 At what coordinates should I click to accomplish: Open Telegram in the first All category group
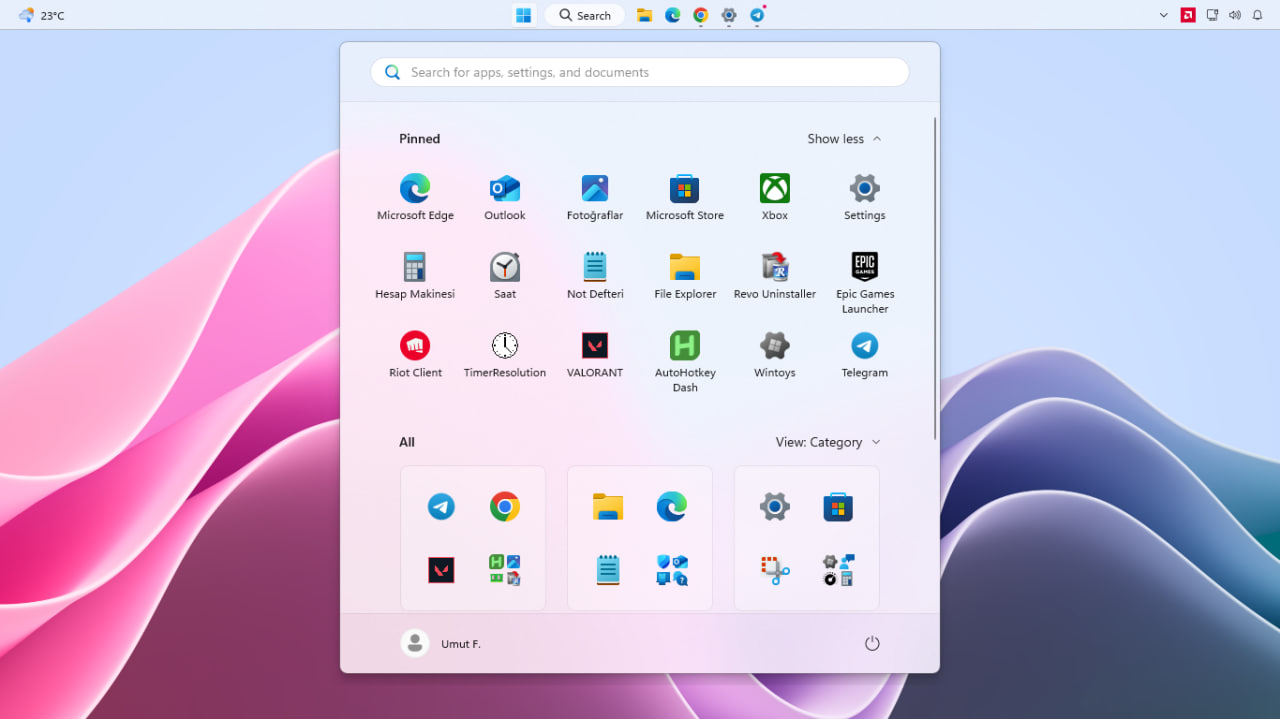(441, 507)
